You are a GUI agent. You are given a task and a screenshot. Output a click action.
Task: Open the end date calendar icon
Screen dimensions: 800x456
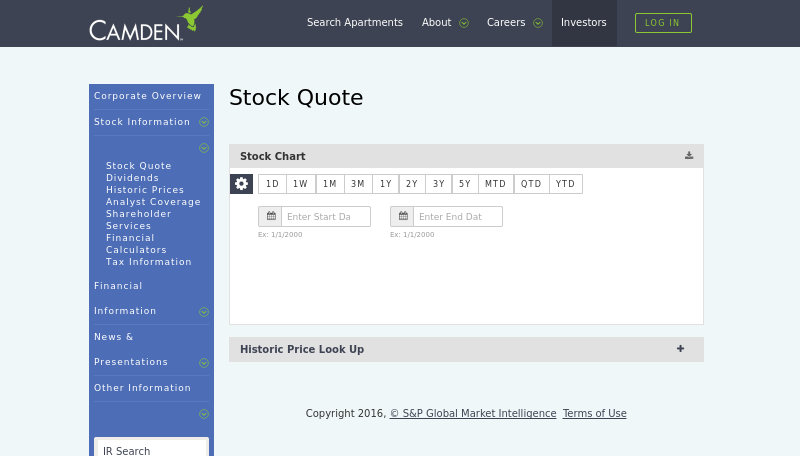[403, 216]
